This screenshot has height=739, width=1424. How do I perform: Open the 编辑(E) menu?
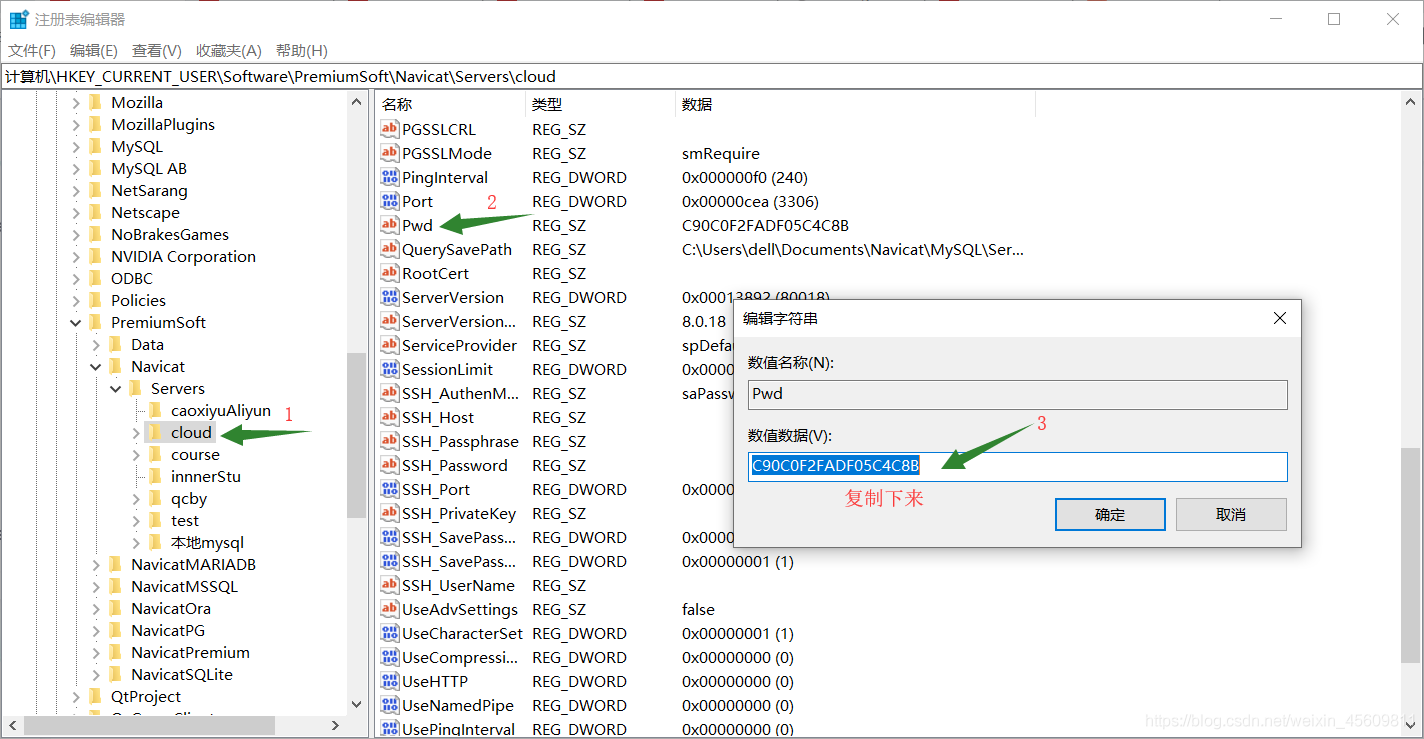pos(94,50)
